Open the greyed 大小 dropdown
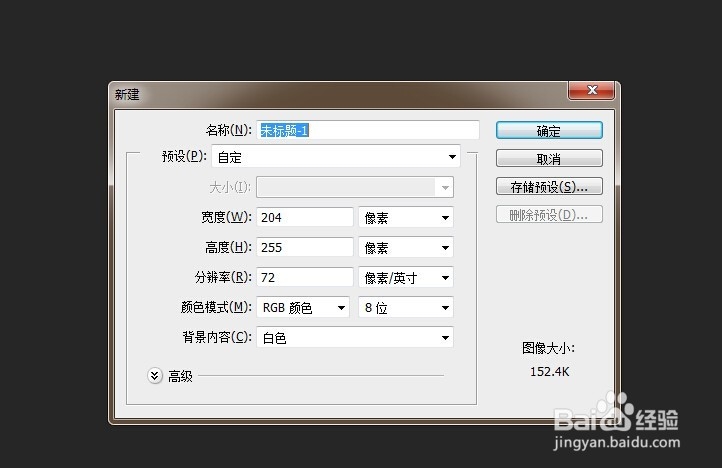 coord(355,187)
